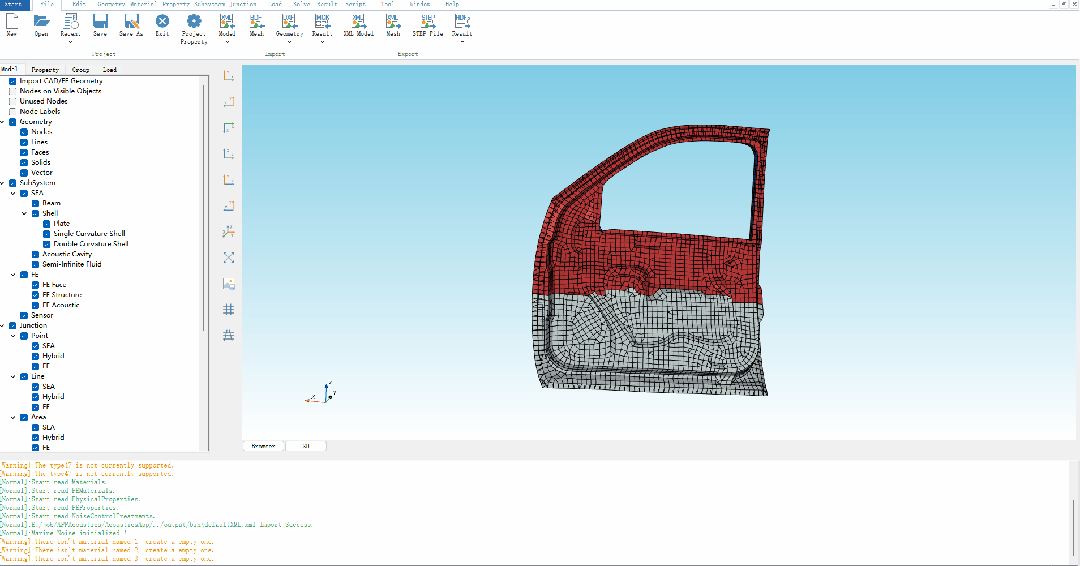1080x566 pixels.
Task: Save the project with the Save icon
Action: pyautogui.click(x=100, y=22)
